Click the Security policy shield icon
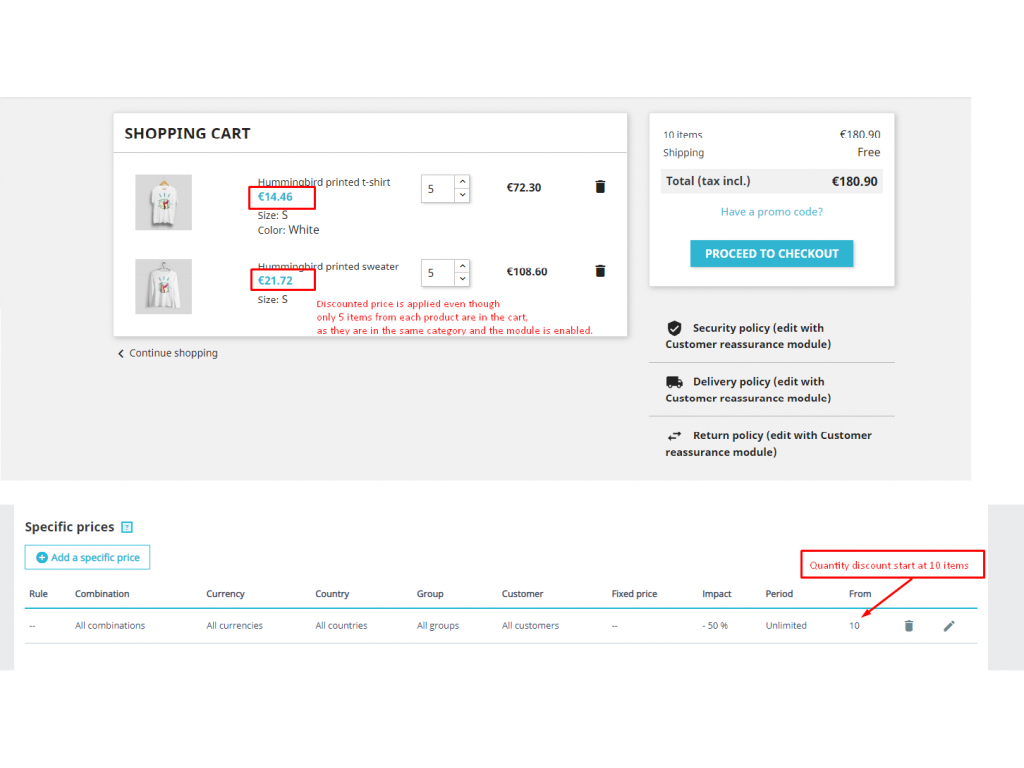This screenshot has height=768, width=1024. point(674,328)
